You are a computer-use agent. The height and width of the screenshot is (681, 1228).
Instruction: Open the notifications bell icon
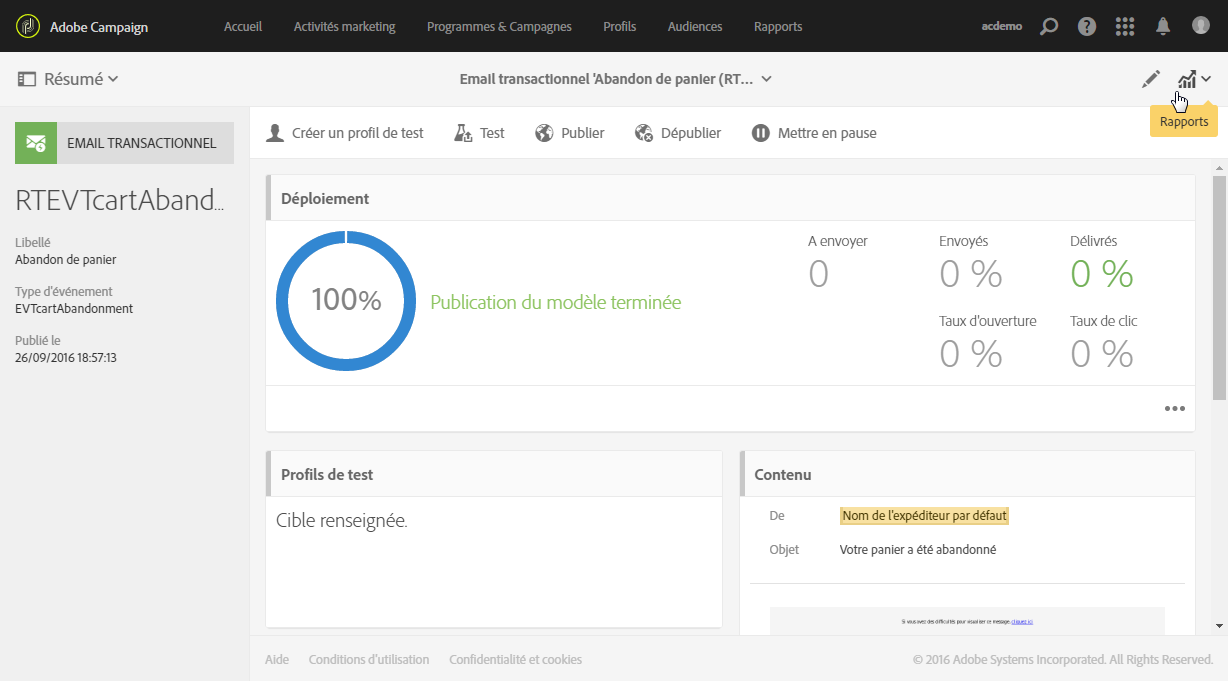pos(1163,26)
